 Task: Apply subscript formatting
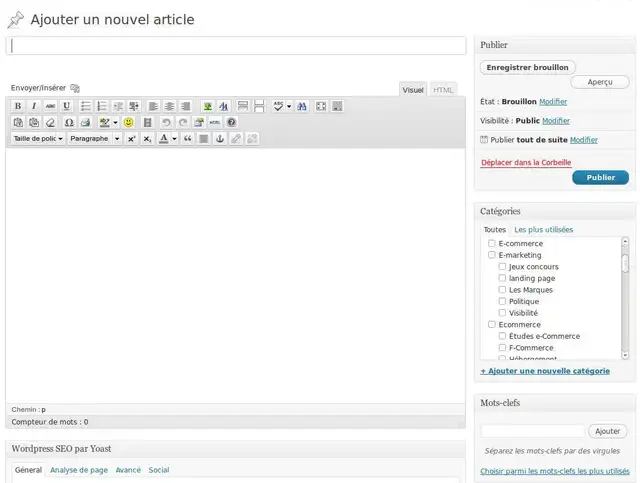click(147, 139)
